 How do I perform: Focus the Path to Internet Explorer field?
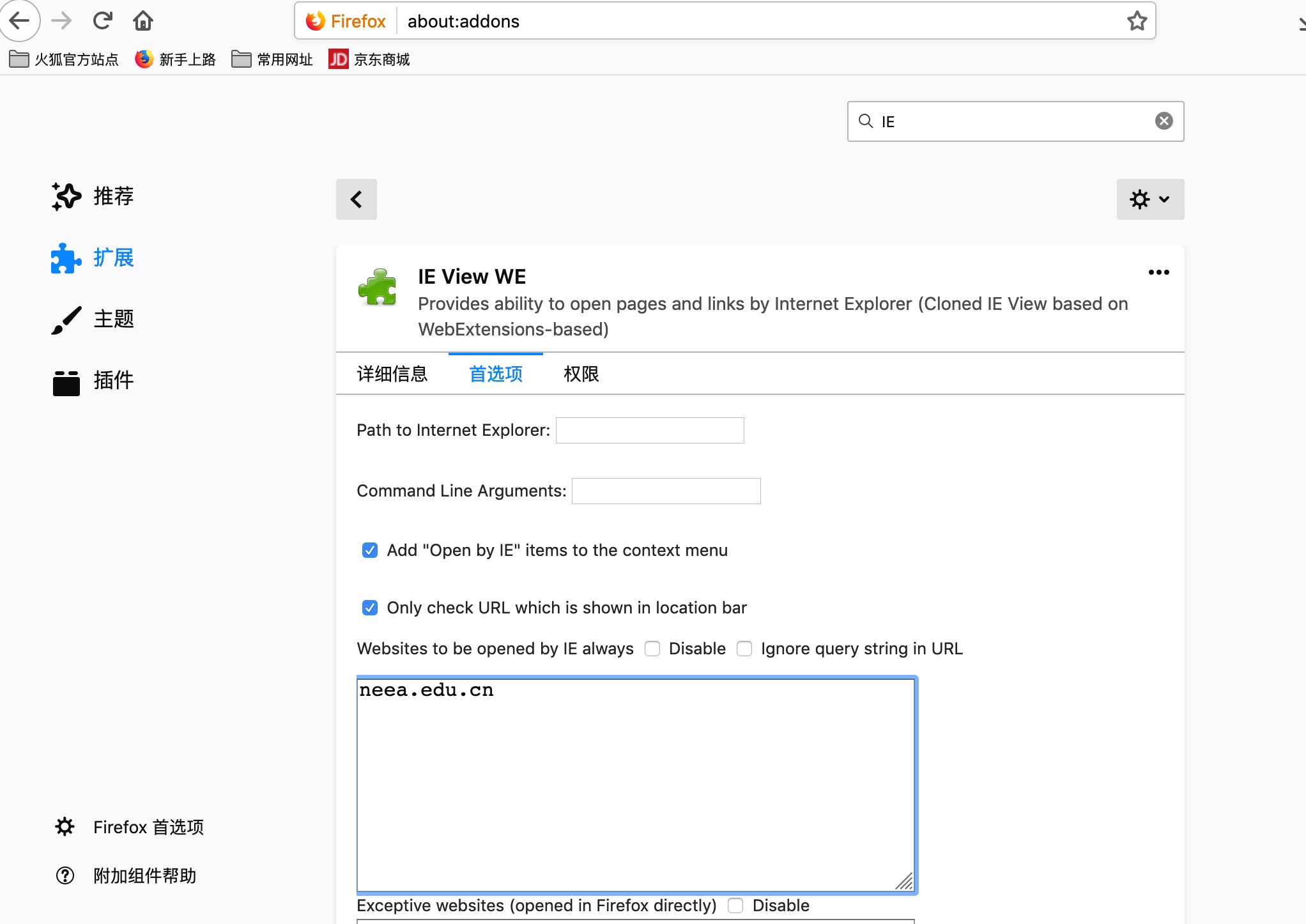650,430
